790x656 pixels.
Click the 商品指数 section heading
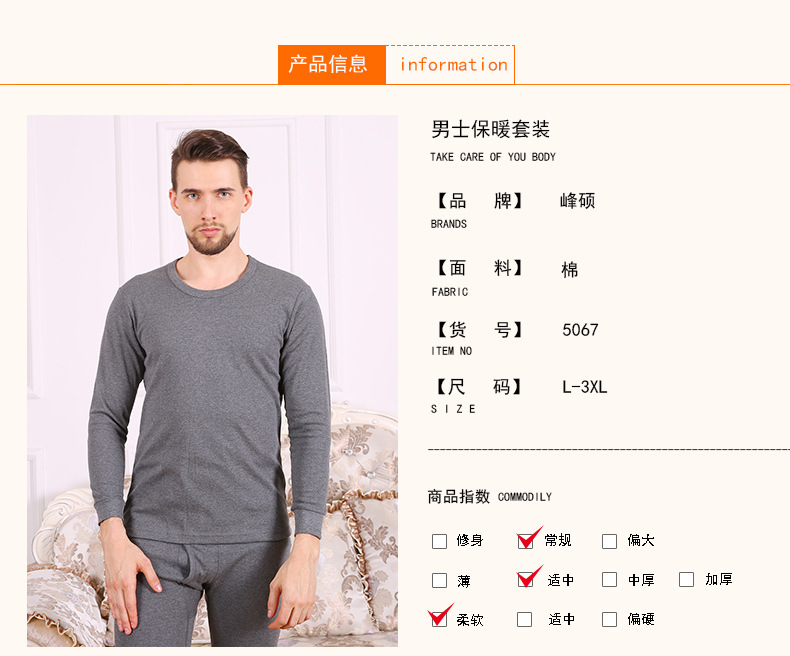[x=458, y=497]
